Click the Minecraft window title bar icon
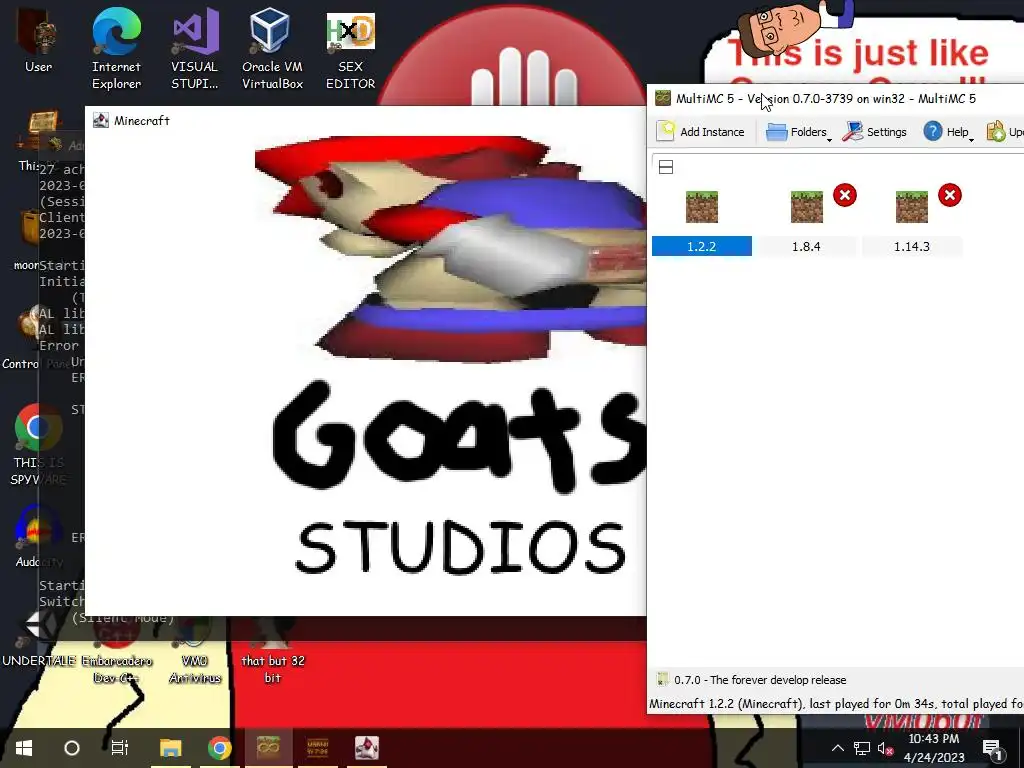Image resolution: width=1024 pixels, height=768 pixels. pos(101,120)
